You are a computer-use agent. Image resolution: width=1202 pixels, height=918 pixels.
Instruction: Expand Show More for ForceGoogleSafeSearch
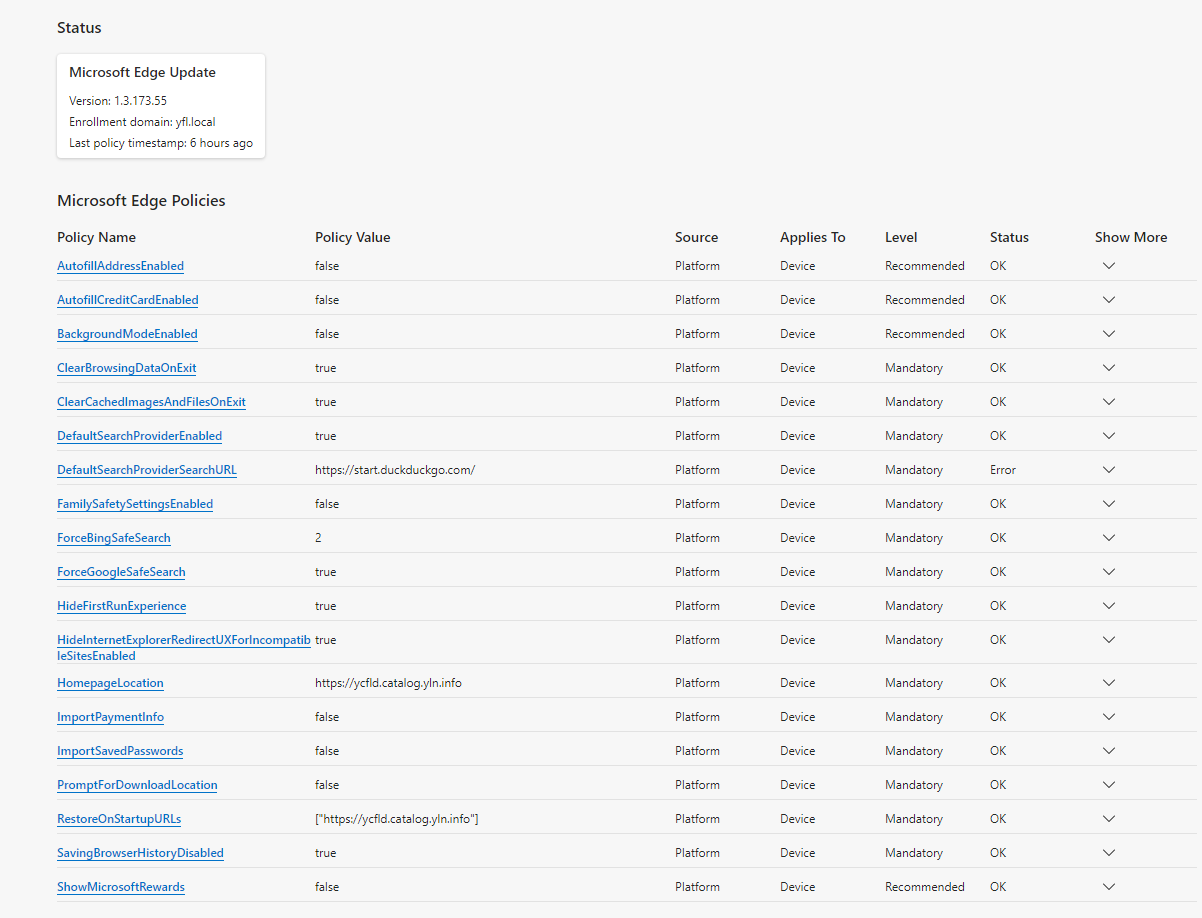1108,572
